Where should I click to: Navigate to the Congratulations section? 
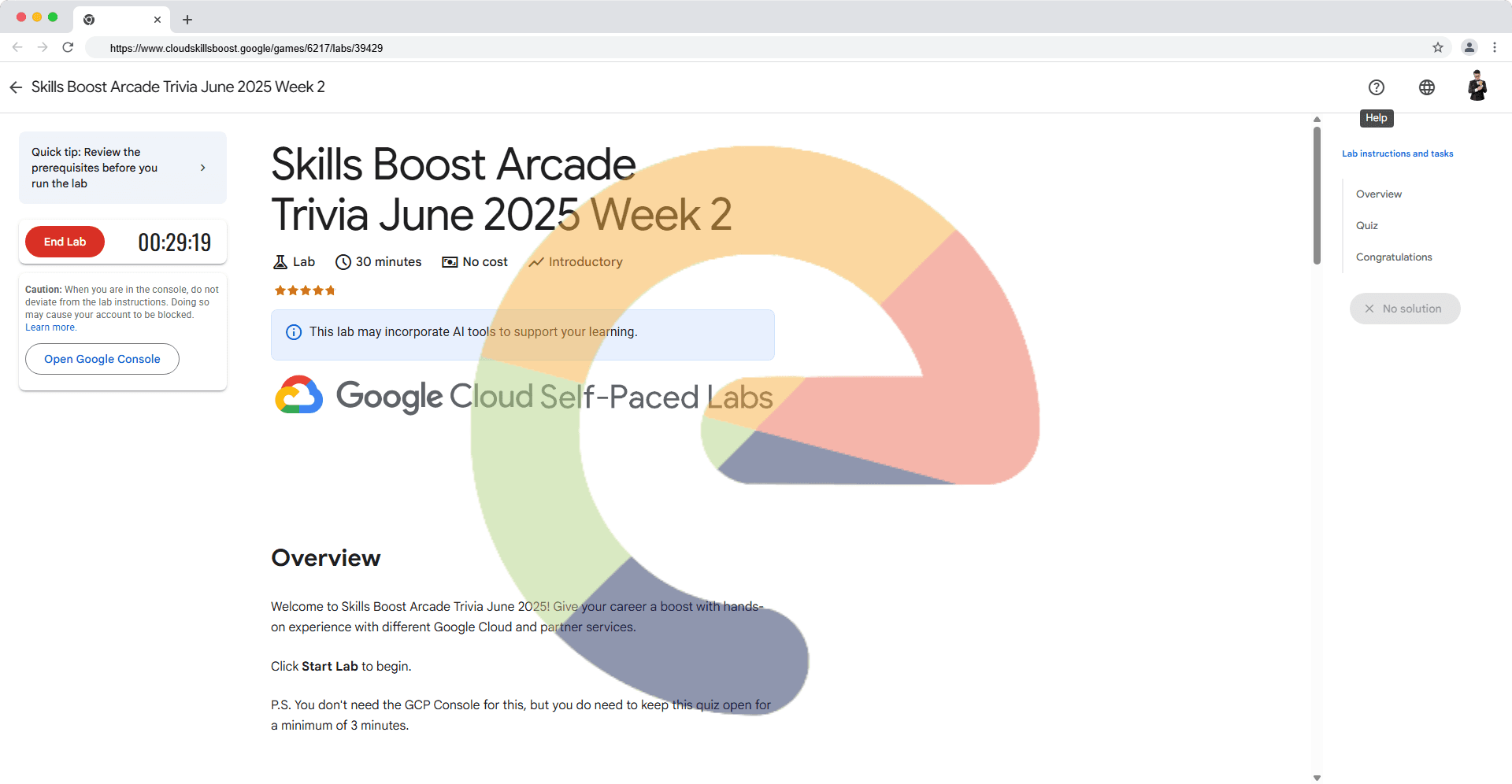pyautogui.click(x=1393, y=257)
